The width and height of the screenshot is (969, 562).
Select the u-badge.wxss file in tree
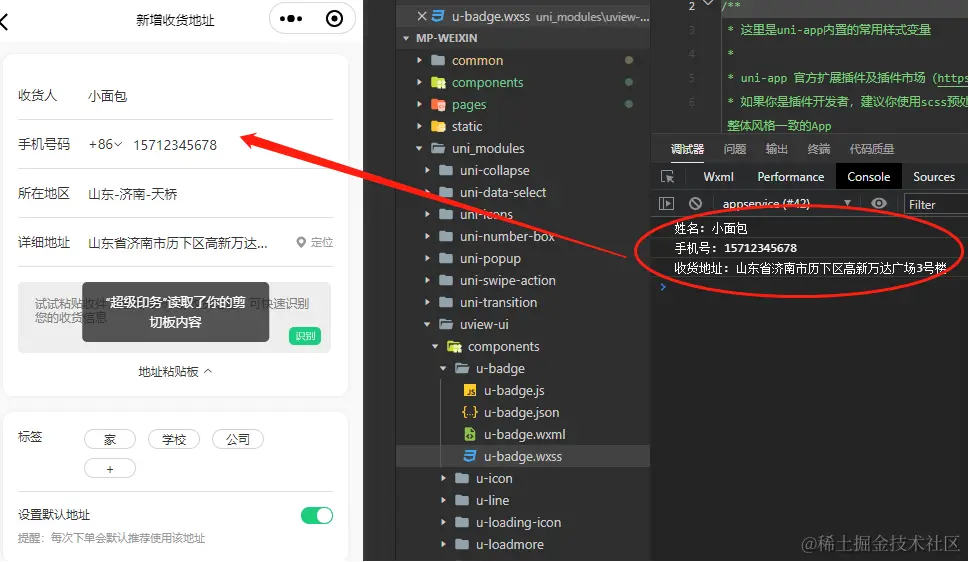[522, 456]
